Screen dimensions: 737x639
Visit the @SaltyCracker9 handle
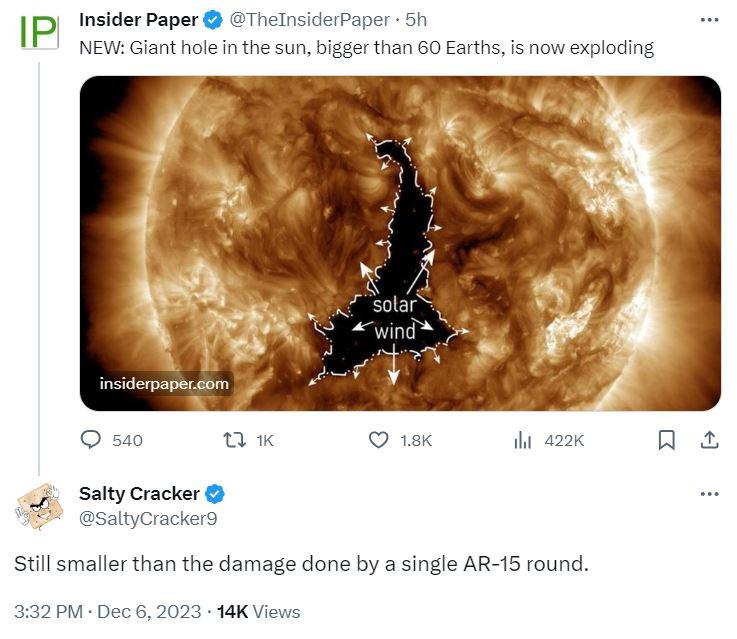click(x=148, y=519)
